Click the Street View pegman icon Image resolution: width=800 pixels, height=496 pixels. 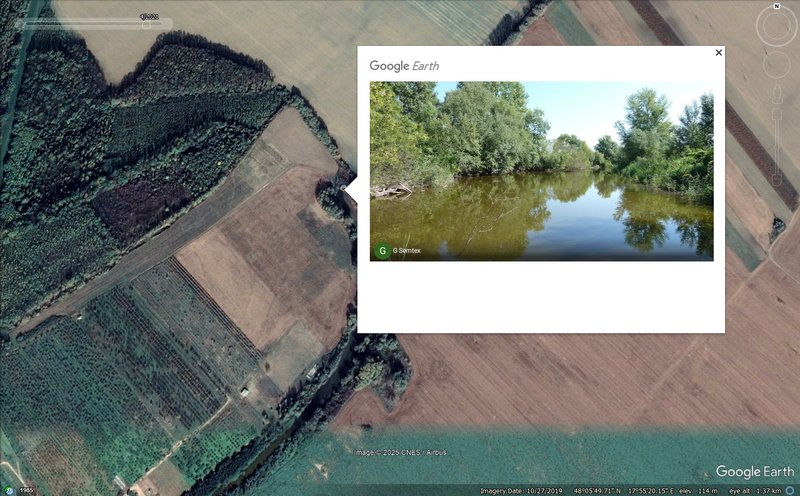click(777, 94)
